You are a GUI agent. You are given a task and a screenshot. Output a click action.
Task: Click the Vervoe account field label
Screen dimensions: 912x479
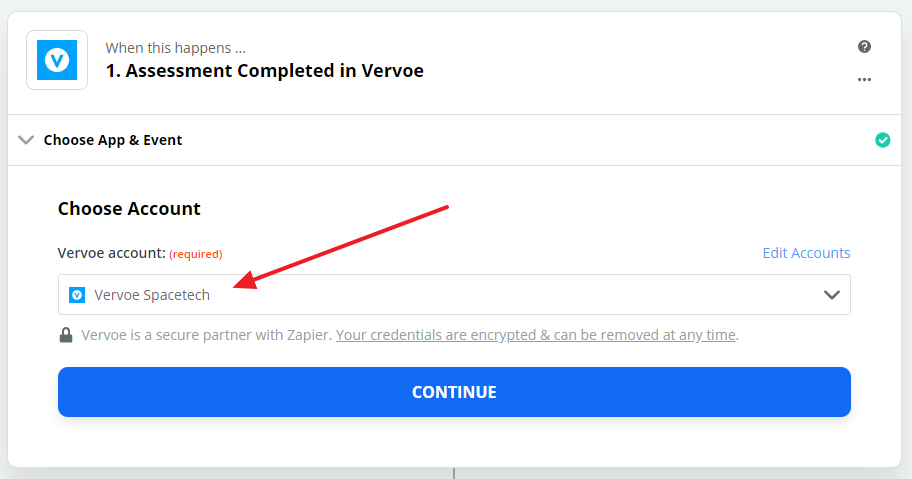(112, 253)
